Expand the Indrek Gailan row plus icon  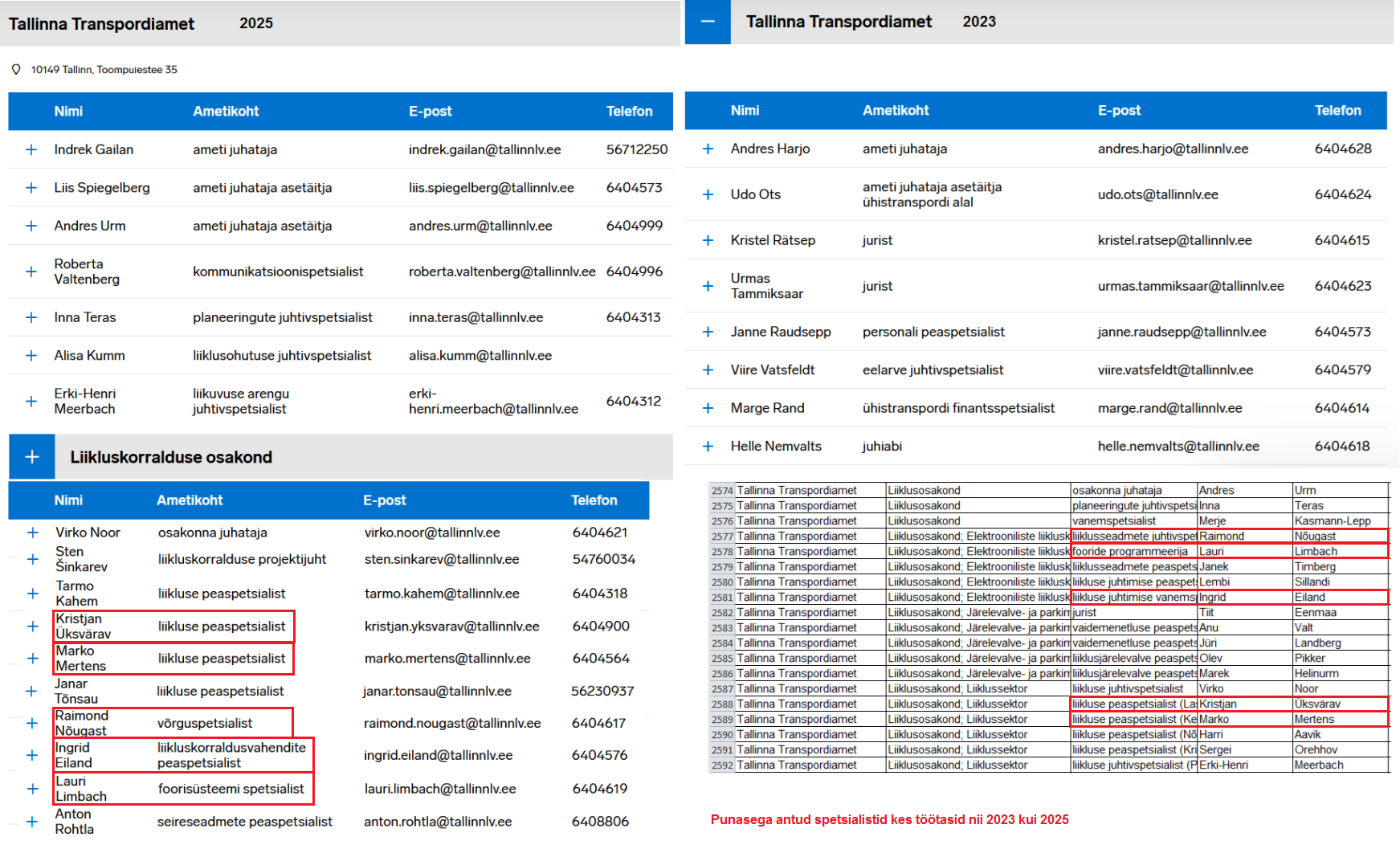click(x=31, y=150)
